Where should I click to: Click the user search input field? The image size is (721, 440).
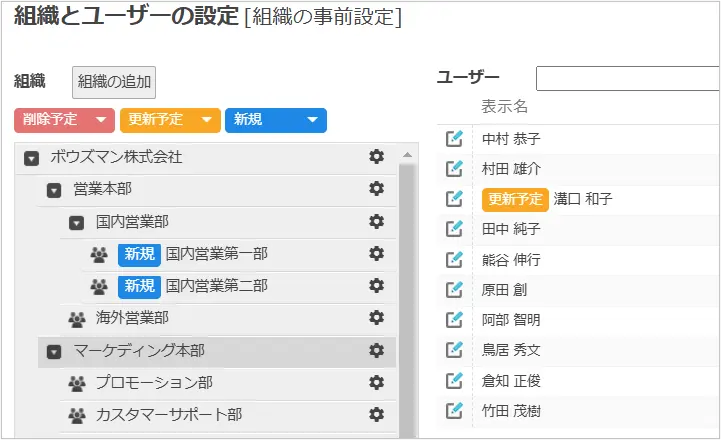(x=627, y=79)
